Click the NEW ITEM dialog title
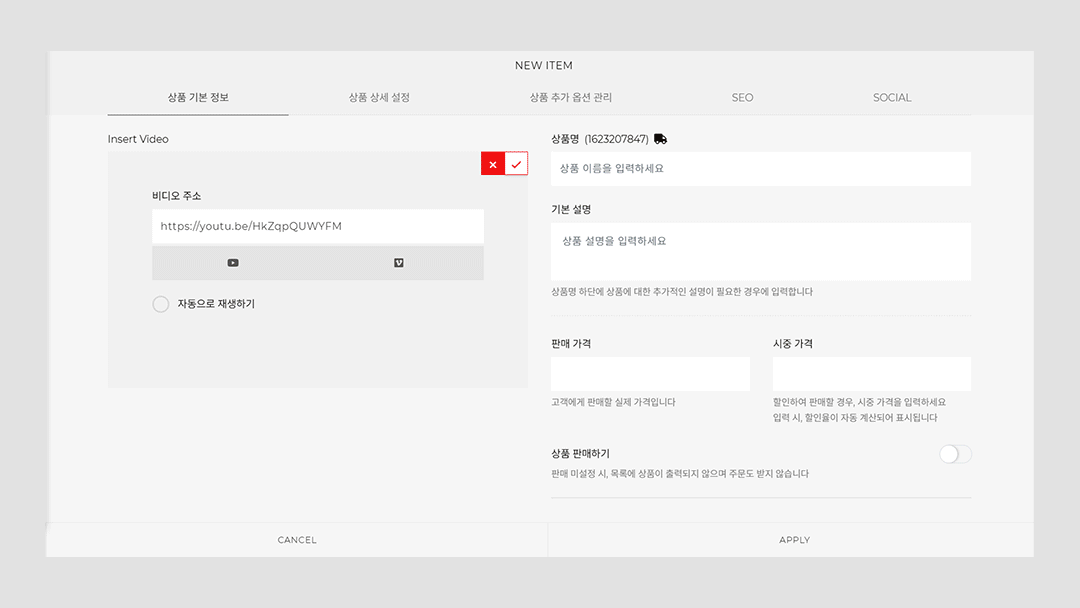Screen dimensions: 1080x608 543,66
